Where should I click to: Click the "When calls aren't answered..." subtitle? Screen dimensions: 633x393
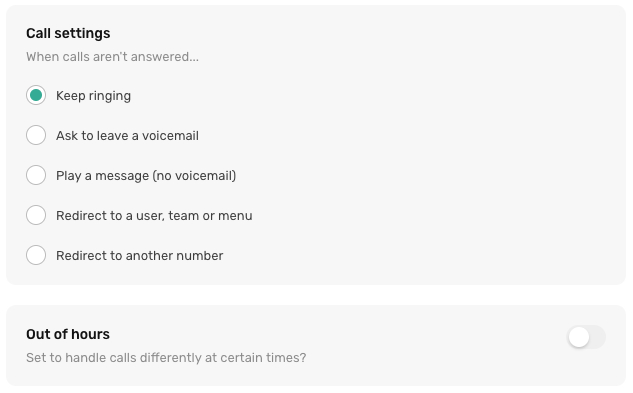pos(112,57)
